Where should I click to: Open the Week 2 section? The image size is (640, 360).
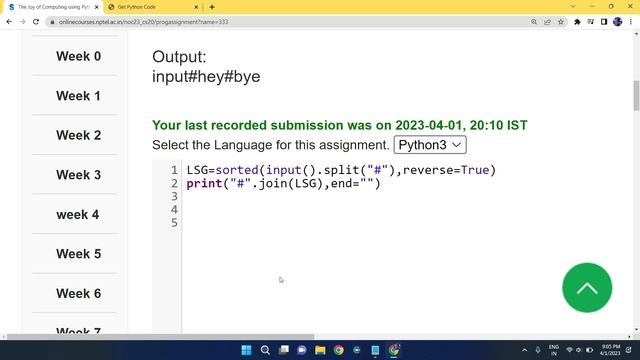(78, 135)
